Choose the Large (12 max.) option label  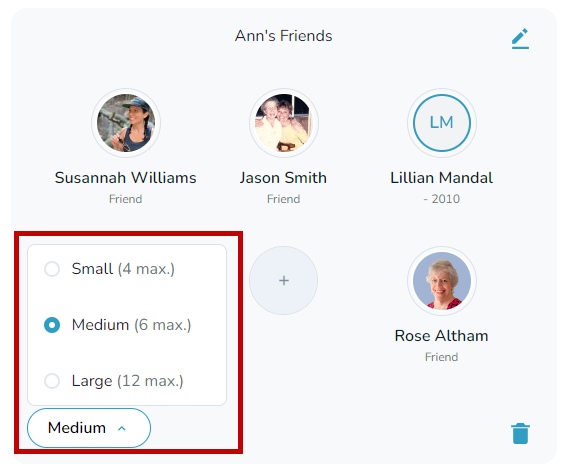(x=127, y=381)
